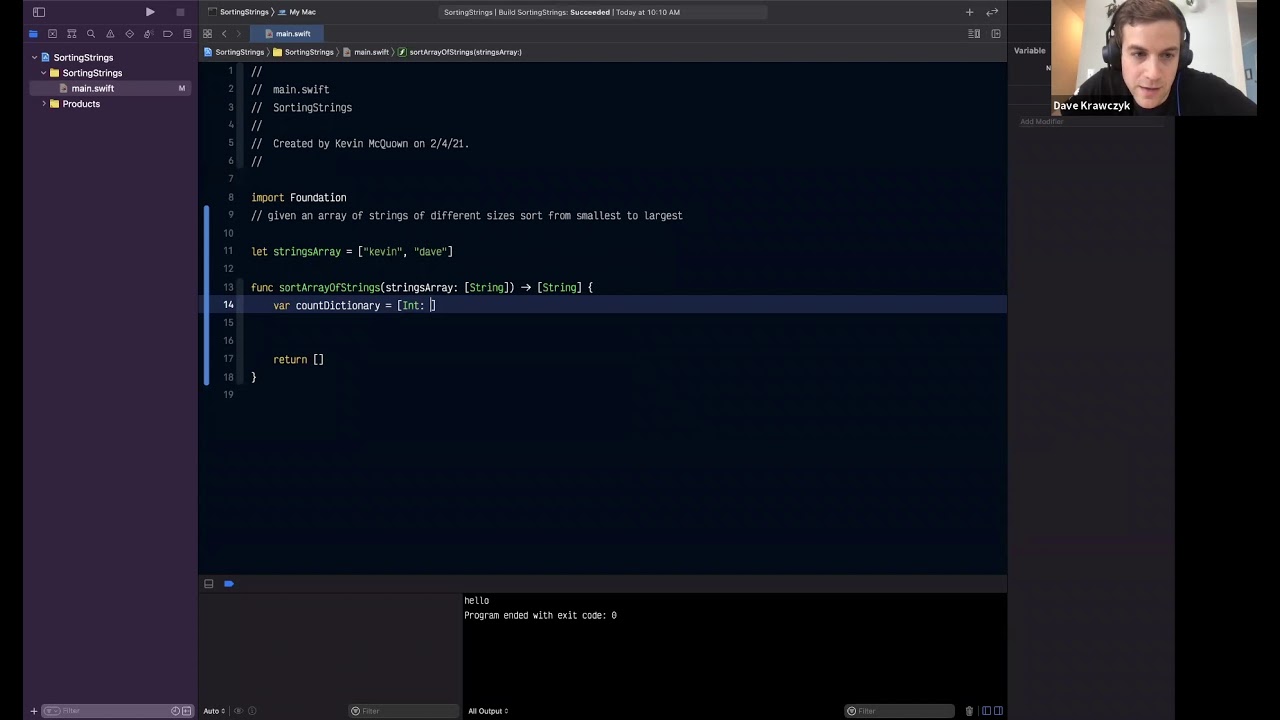Go back in editor history
The width and height of the screenshot is (1280, 720).
[x=224, y=34]
